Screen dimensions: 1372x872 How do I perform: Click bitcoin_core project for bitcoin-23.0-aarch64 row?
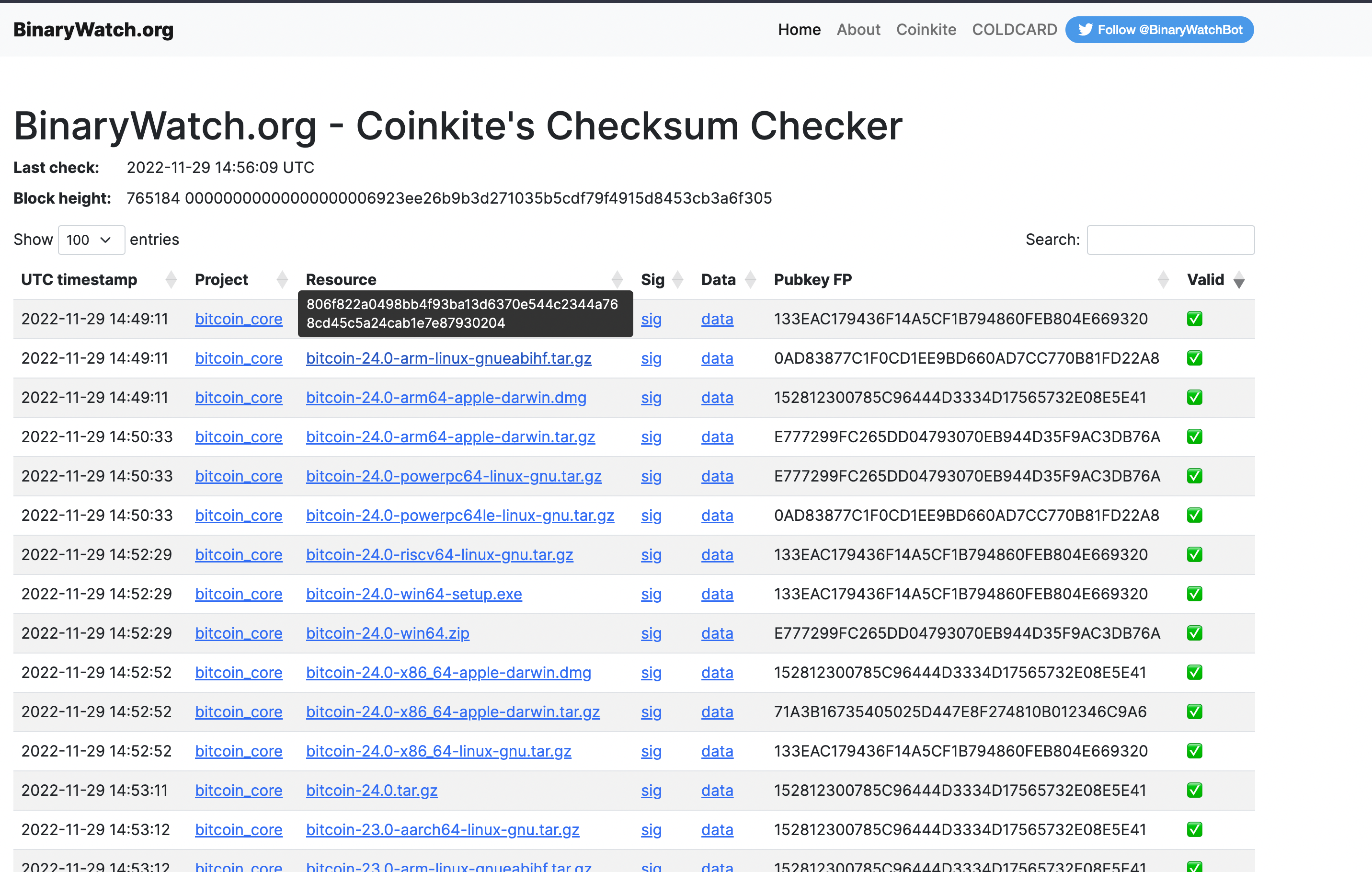[239, 830]
